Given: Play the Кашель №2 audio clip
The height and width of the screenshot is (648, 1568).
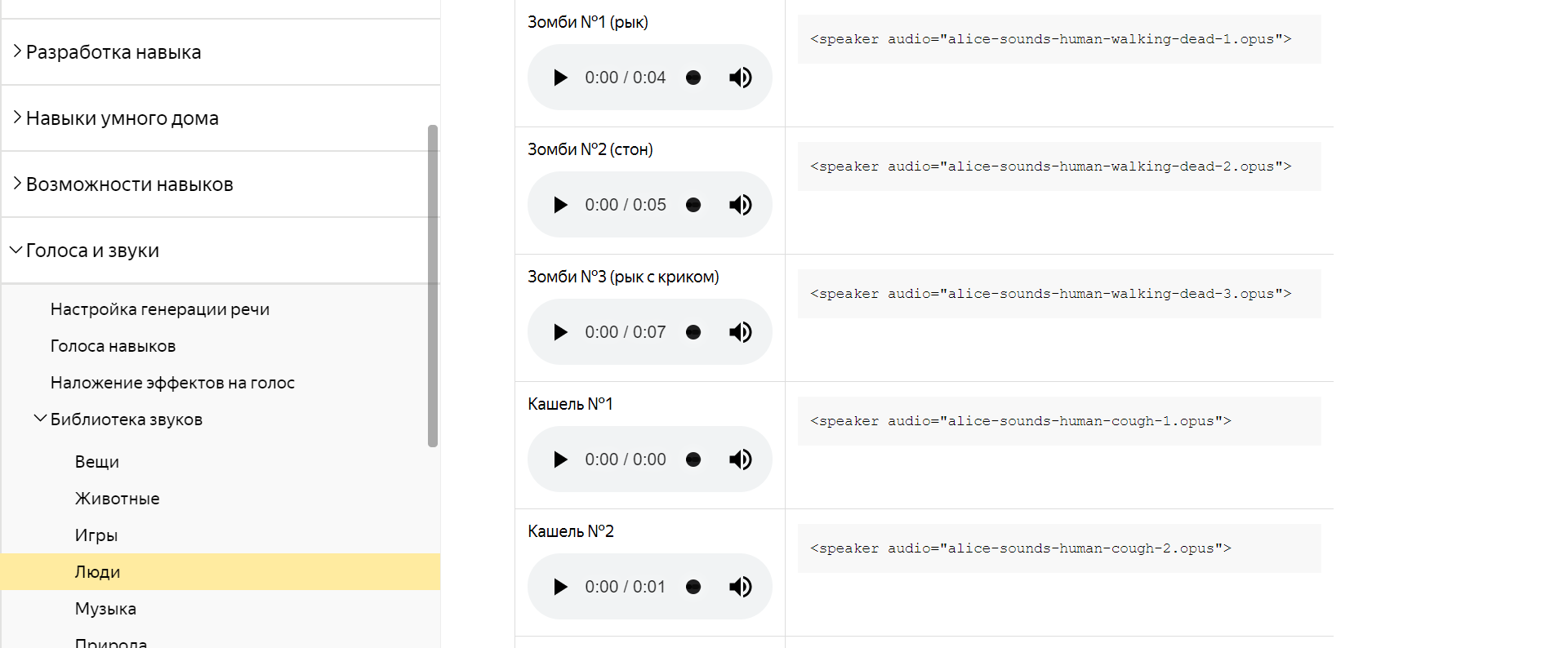Looking at the screenshot, I should click(560, 587).
